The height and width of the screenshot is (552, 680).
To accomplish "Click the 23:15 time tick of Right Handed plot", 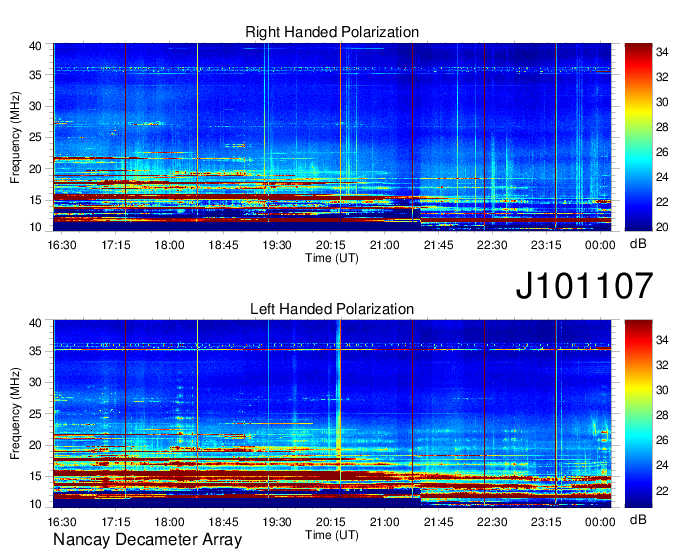I will click(546, 245).
